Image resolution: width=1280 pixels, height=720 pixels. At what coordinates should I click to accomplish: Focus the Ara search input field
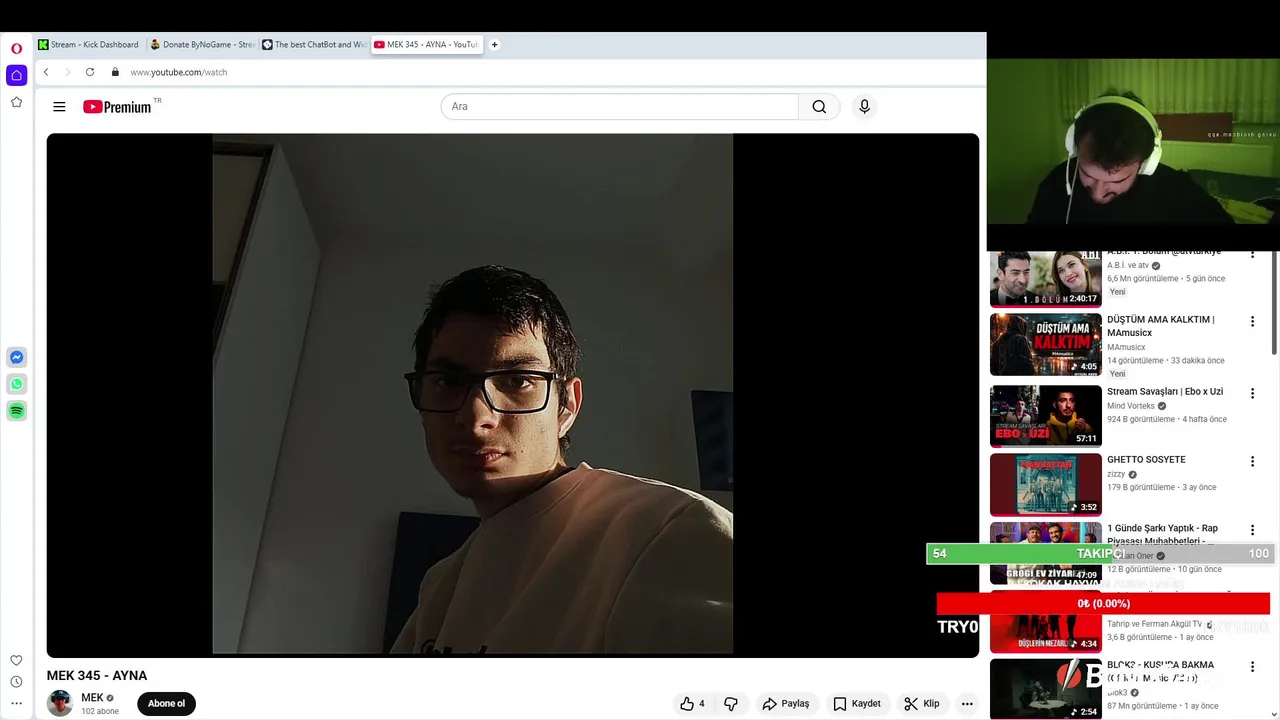point(620,107)
